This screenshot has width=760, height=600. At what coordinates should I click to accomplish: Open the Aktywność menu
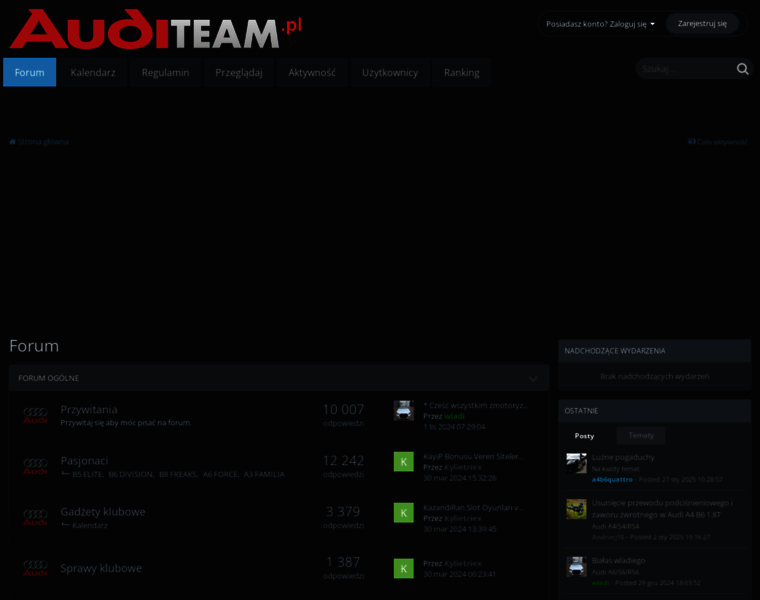(312, 72)
